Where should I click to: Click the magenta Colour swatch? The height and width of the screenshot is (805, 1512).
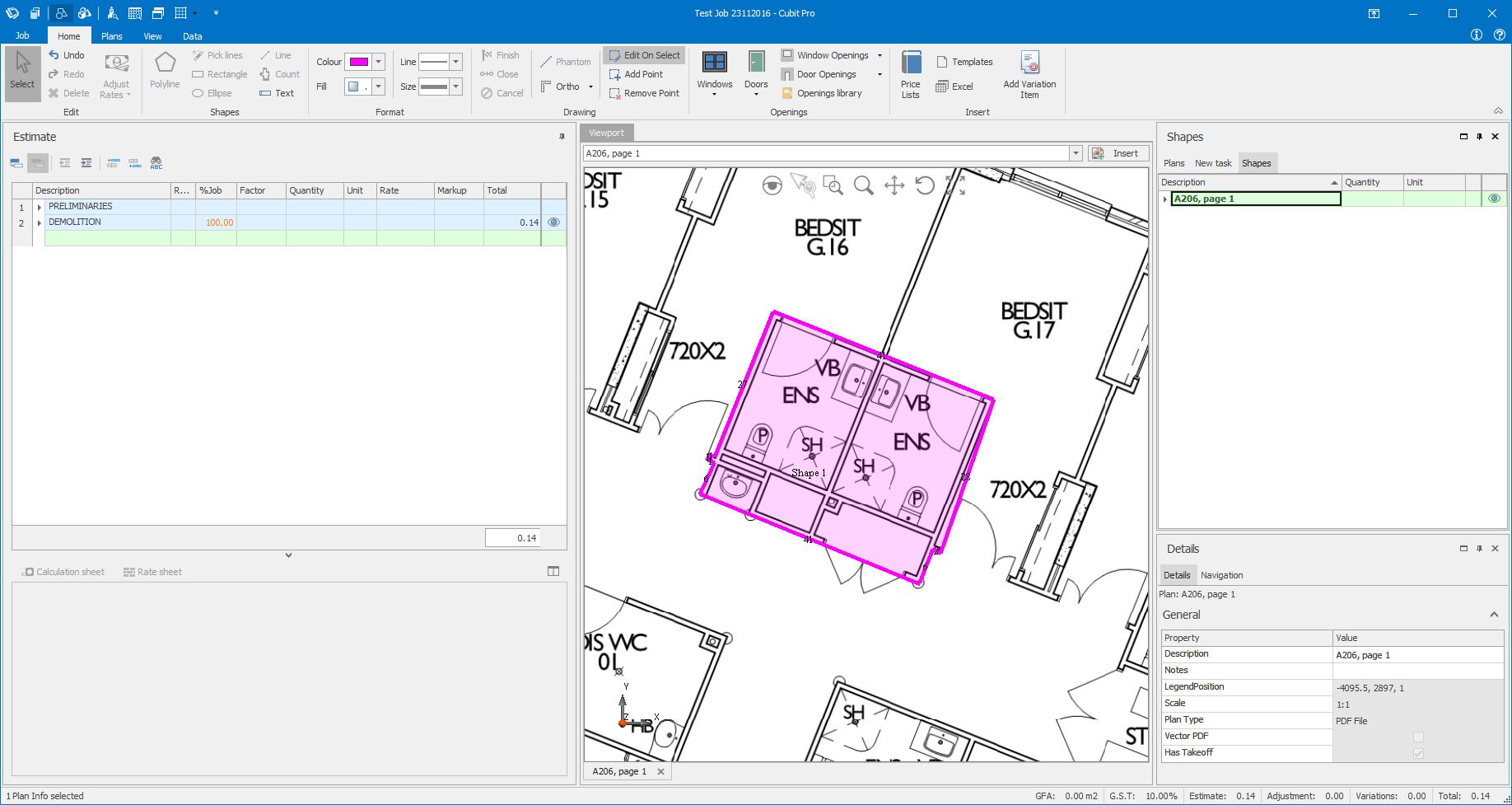[x=358, y=62]
